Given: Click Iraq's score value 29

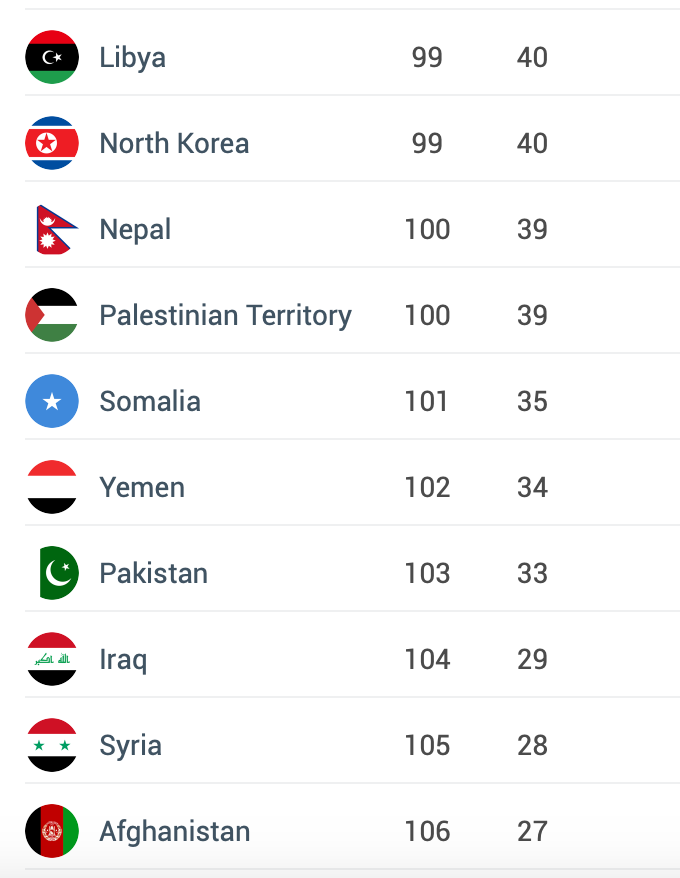Looking at the screenshot, I should click(x=532, y=660).
